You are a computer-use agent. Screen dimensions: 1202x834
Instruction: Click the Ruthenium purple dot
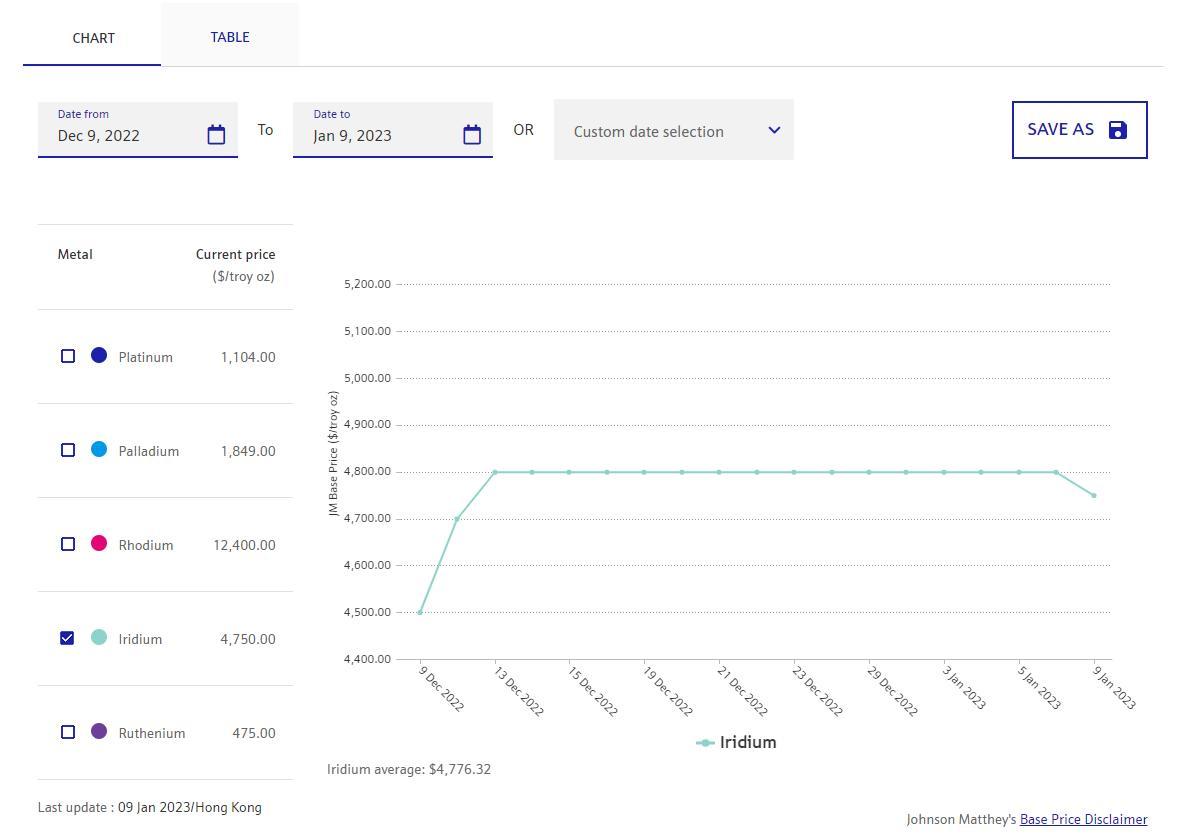[x=99, y=731]
